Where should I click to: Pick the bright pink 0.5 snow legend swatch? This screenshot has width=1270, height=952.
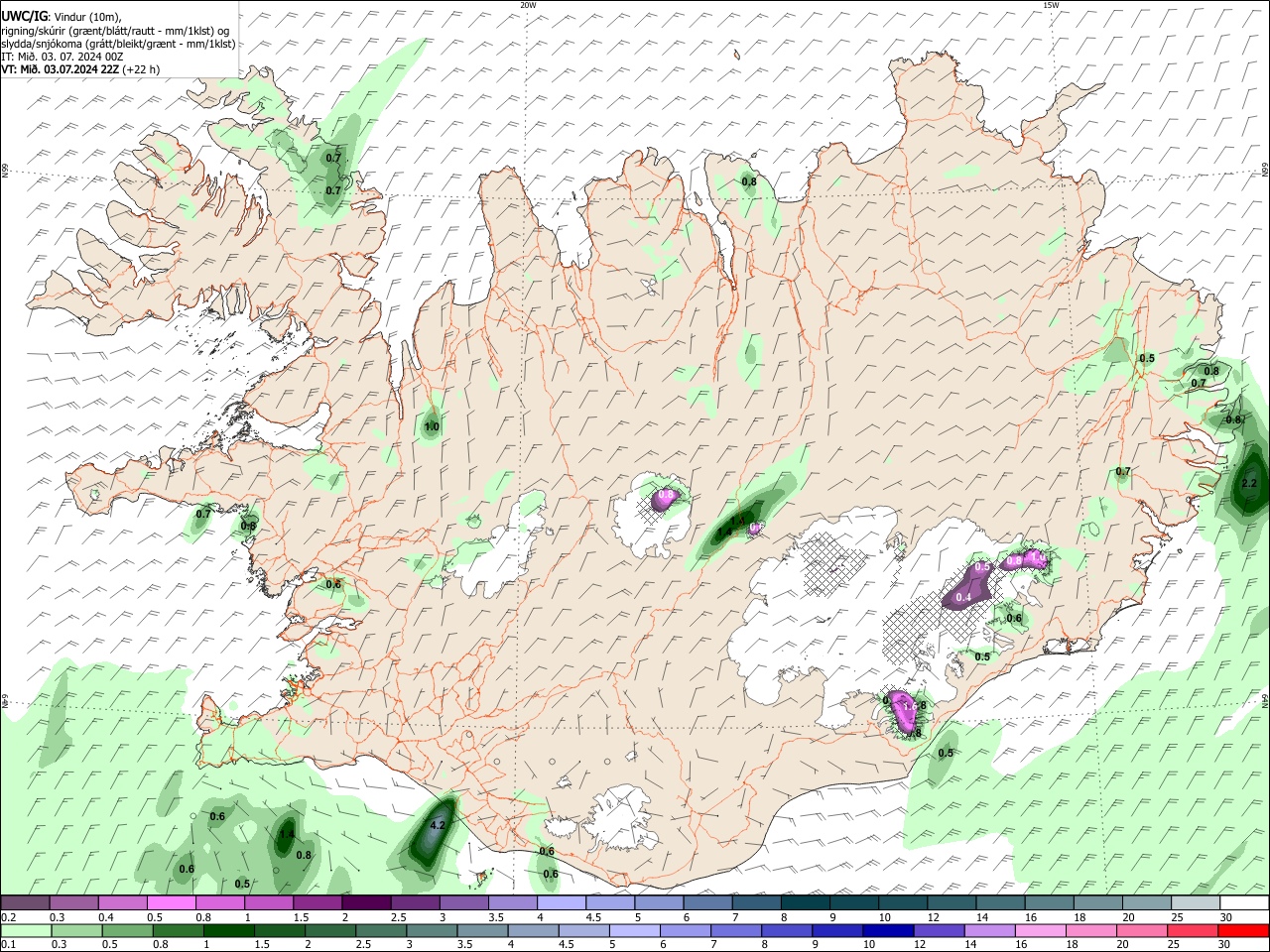coord(171,902)
